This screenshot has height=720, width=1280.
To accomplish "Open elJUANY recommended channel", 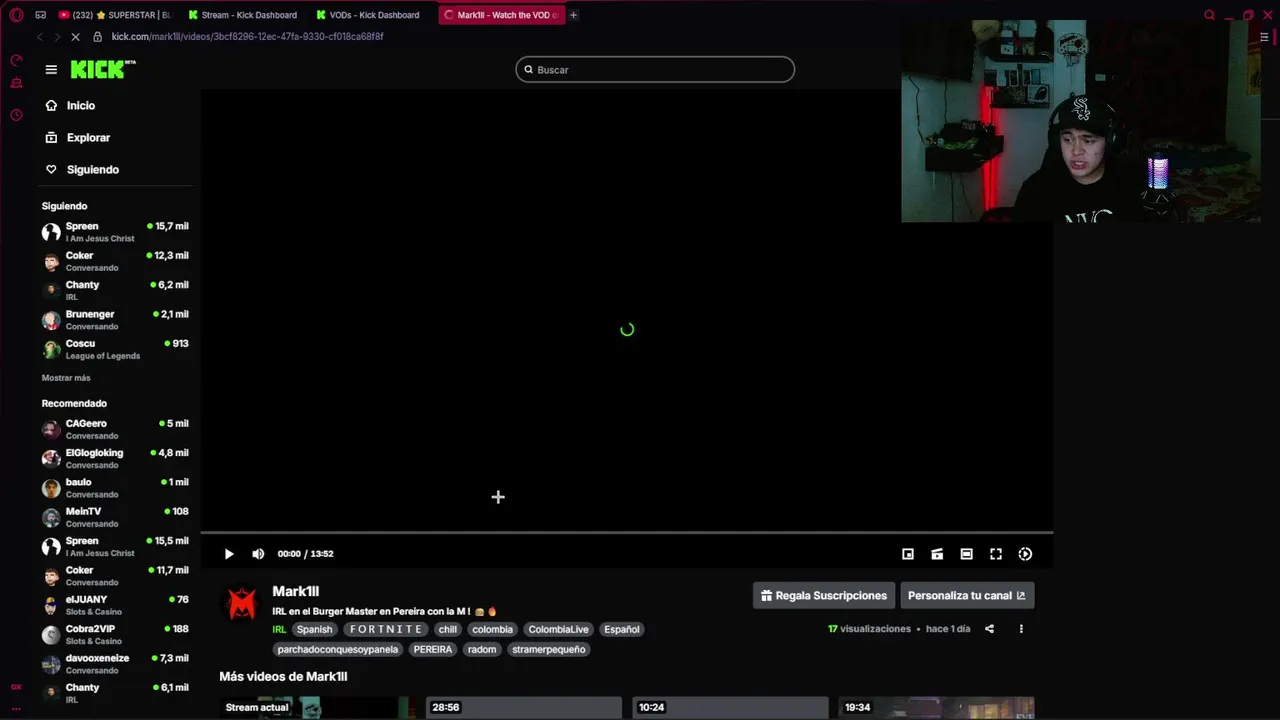I will (115, 605).
